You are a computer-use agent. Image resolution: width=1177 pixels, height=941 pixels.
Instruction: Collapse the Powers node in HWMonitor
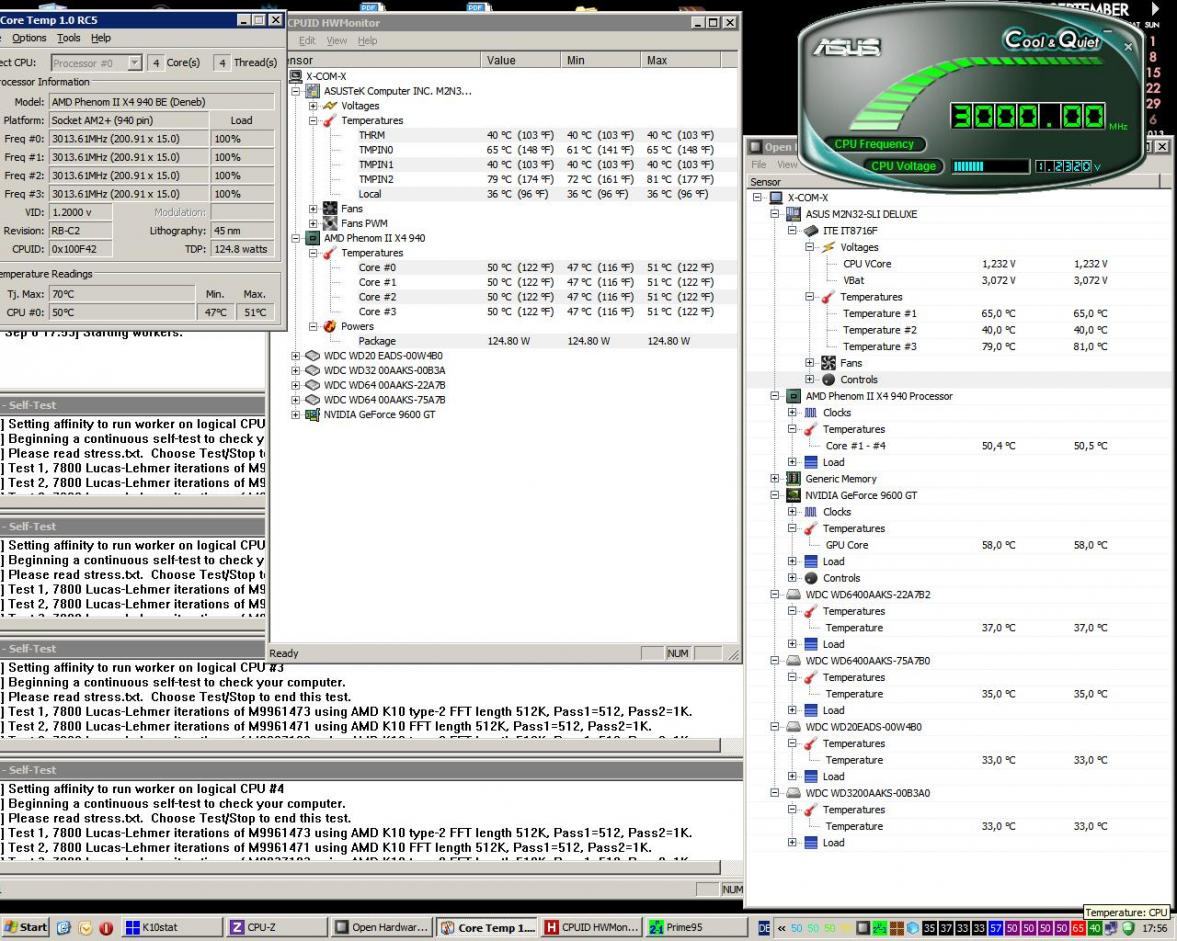coord(313,326)
